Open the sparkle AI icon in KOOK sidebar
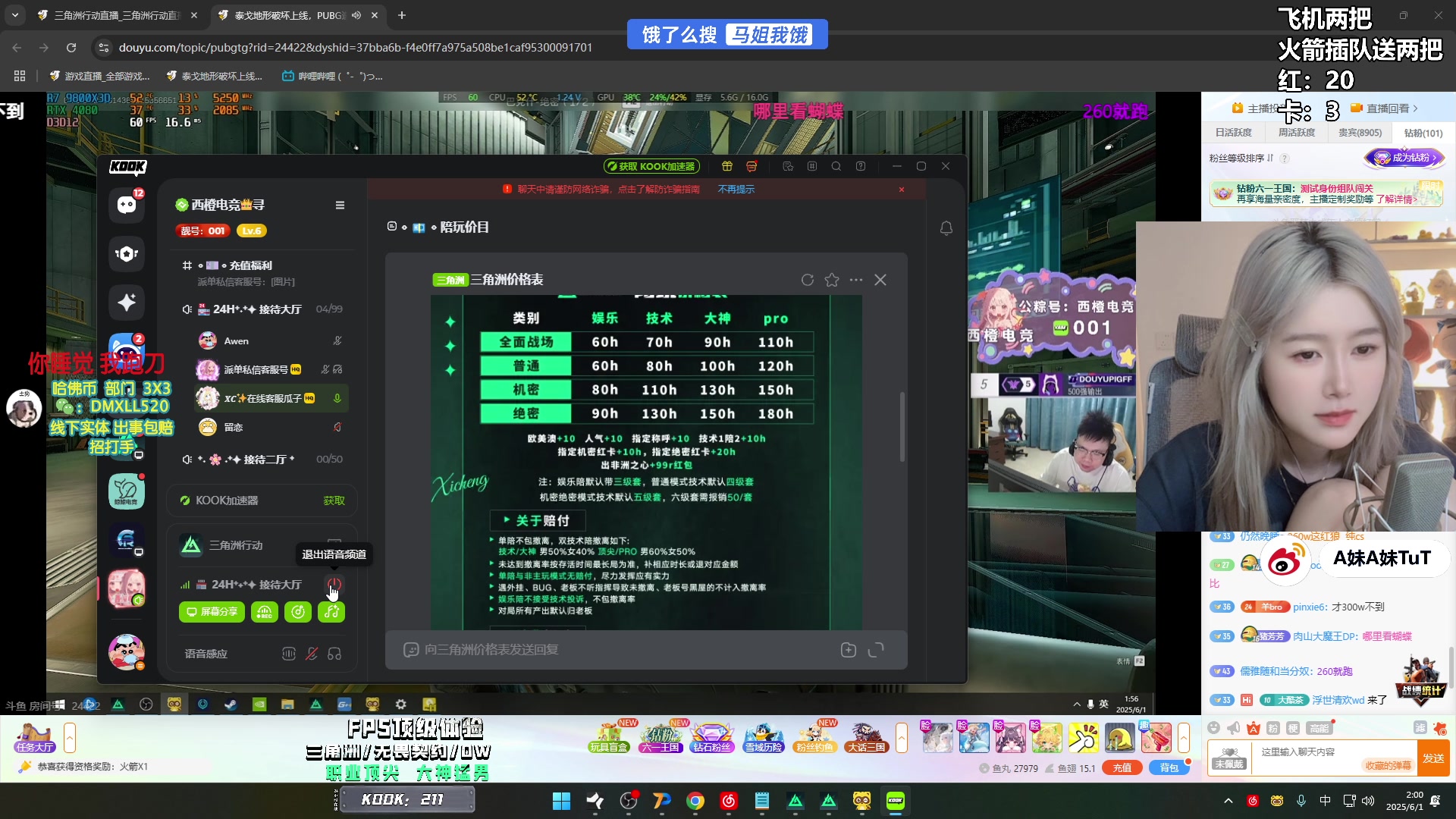This screenshot has height=819, width=1456. (x=127, y=303)
